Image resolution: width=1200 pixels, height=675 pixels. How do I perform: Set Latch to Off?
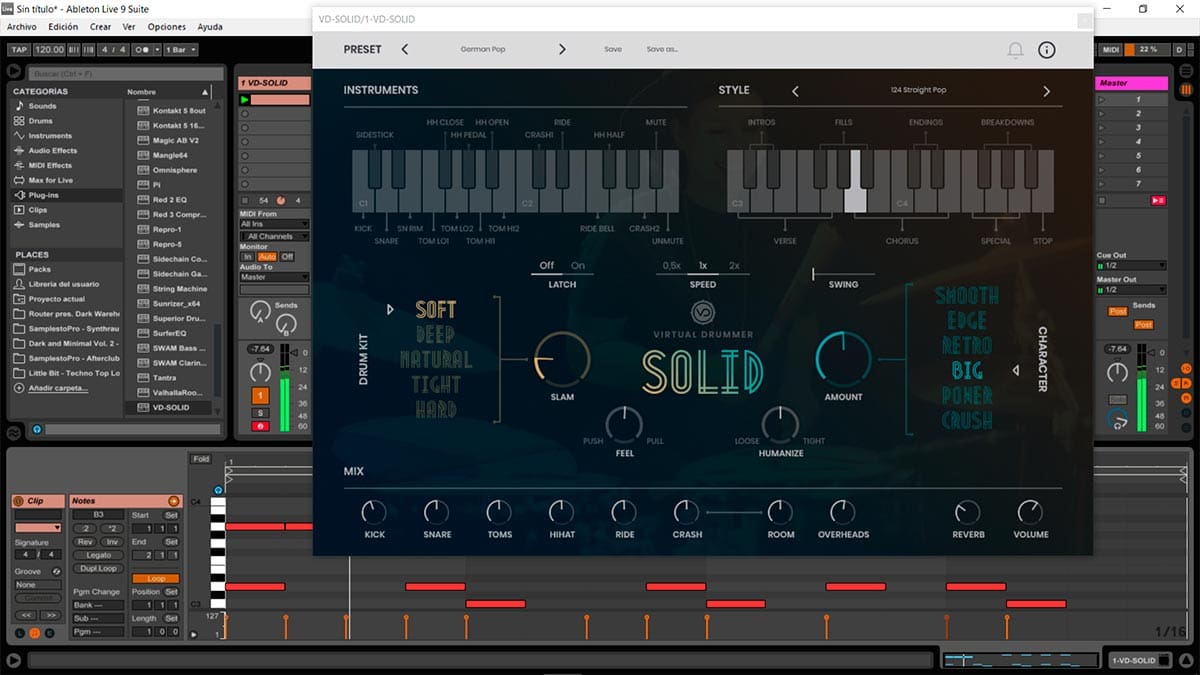pos(547,266)
